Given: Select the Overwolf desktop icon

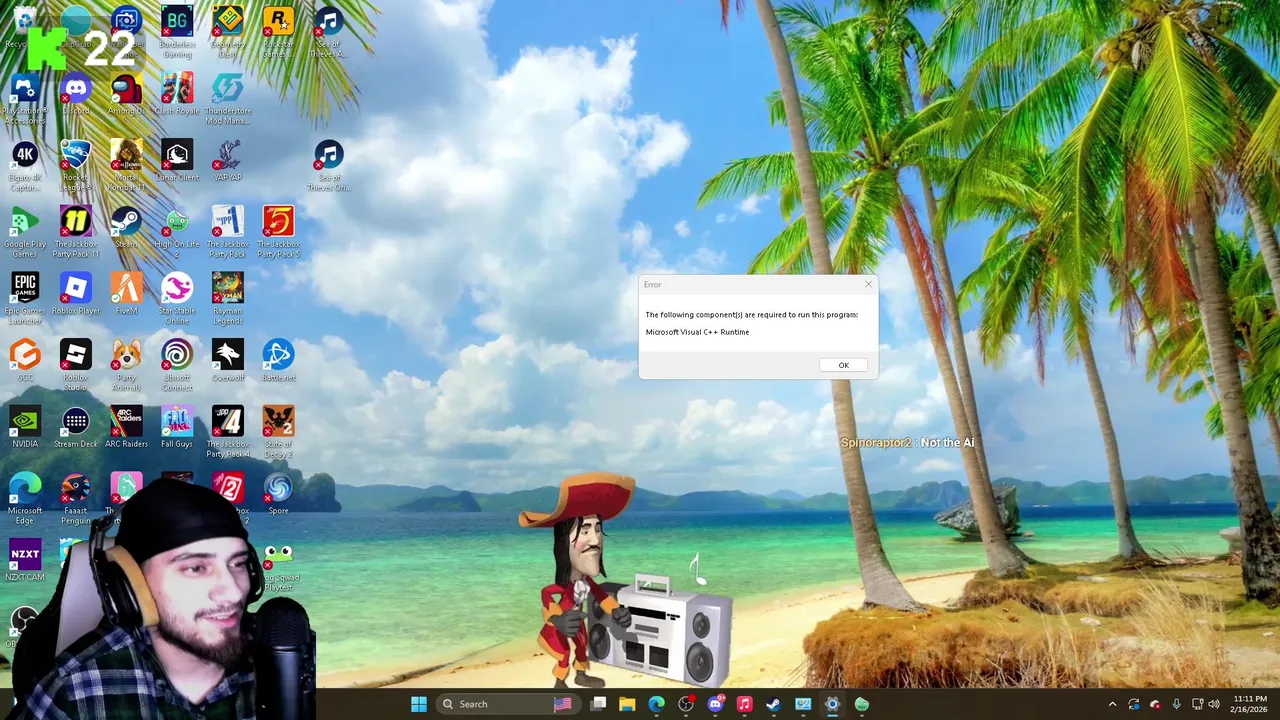Looking at the screenshot, I should point(227,360).
